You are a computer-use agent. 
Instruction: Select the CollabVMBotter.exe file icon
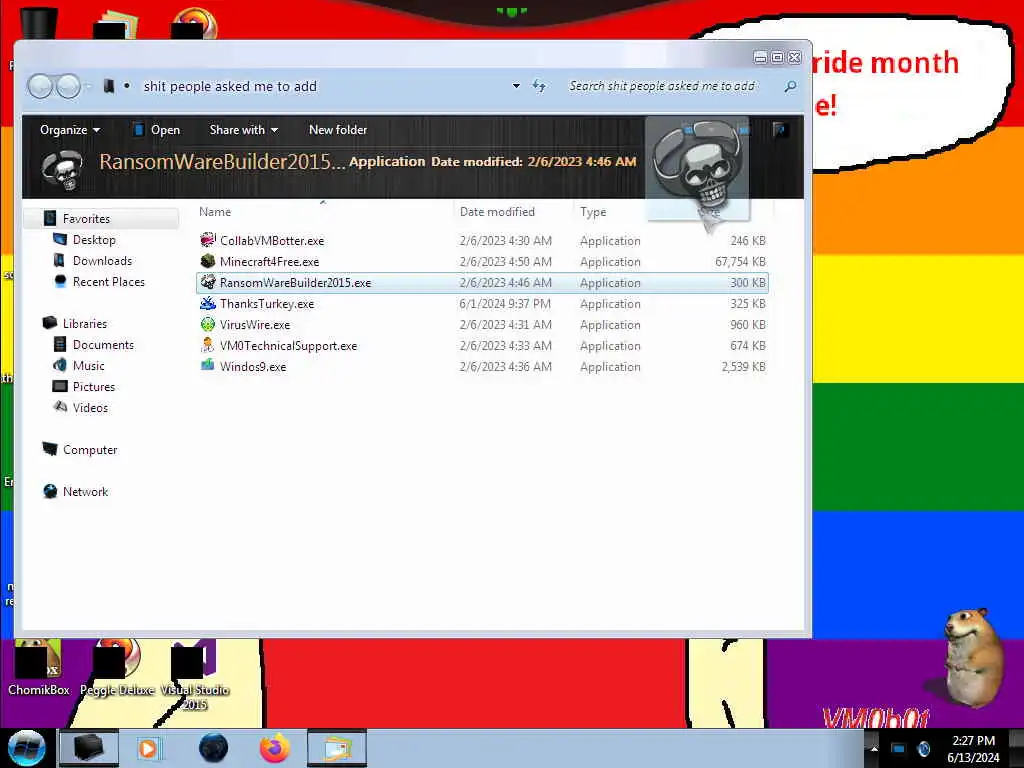(208, 240)
